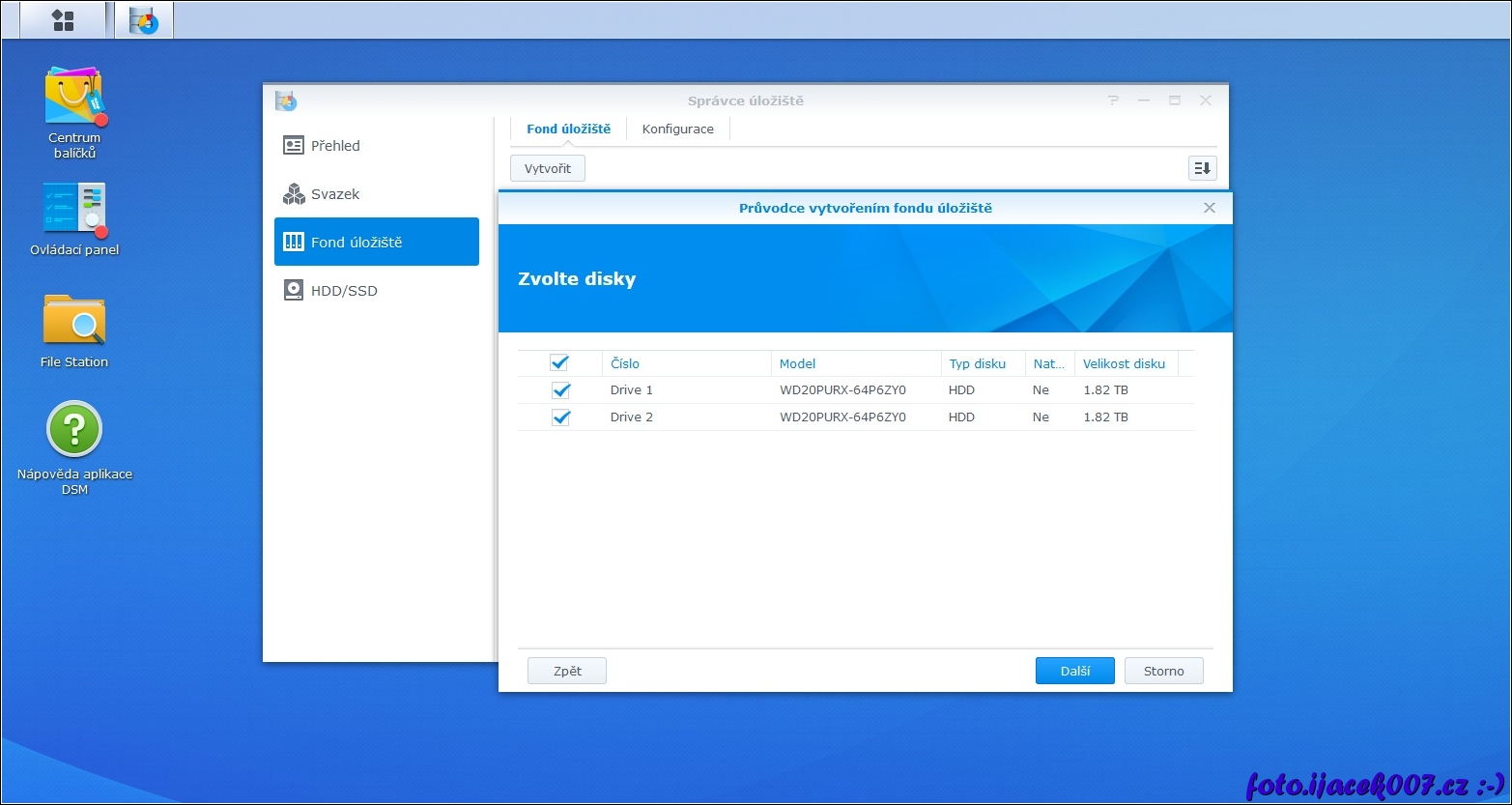Close the storage pool wizard dialog
This screenshot has width=1512, height=805.
pos(1209,208)
